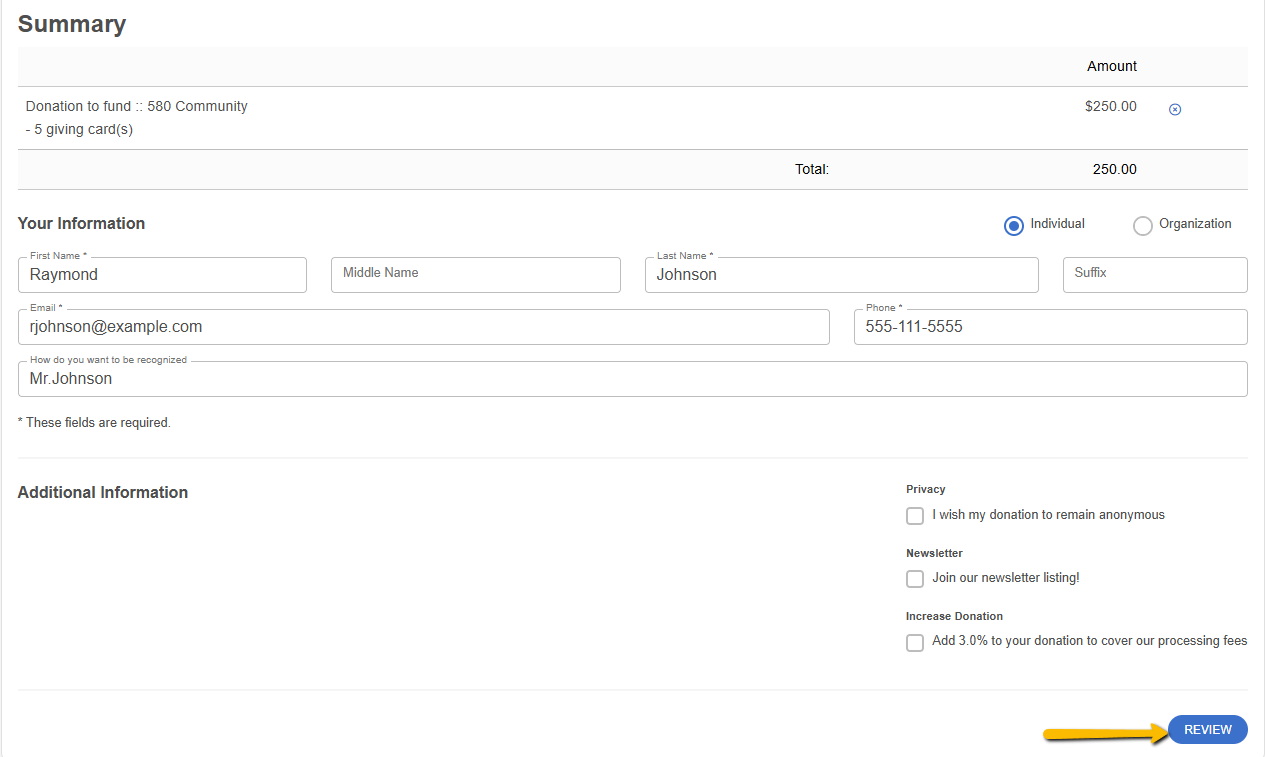Screen dimensions: 1265x757
Task: Select the Individual radio option
Action: pyautogui.click(x=1014, y=226)
